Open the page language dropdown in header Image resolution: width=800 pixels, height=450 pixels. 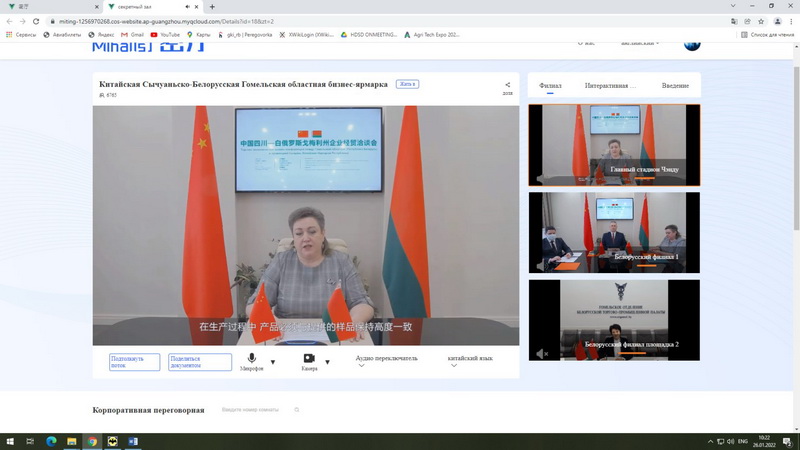pyautogui.click(x=640, y=44)
